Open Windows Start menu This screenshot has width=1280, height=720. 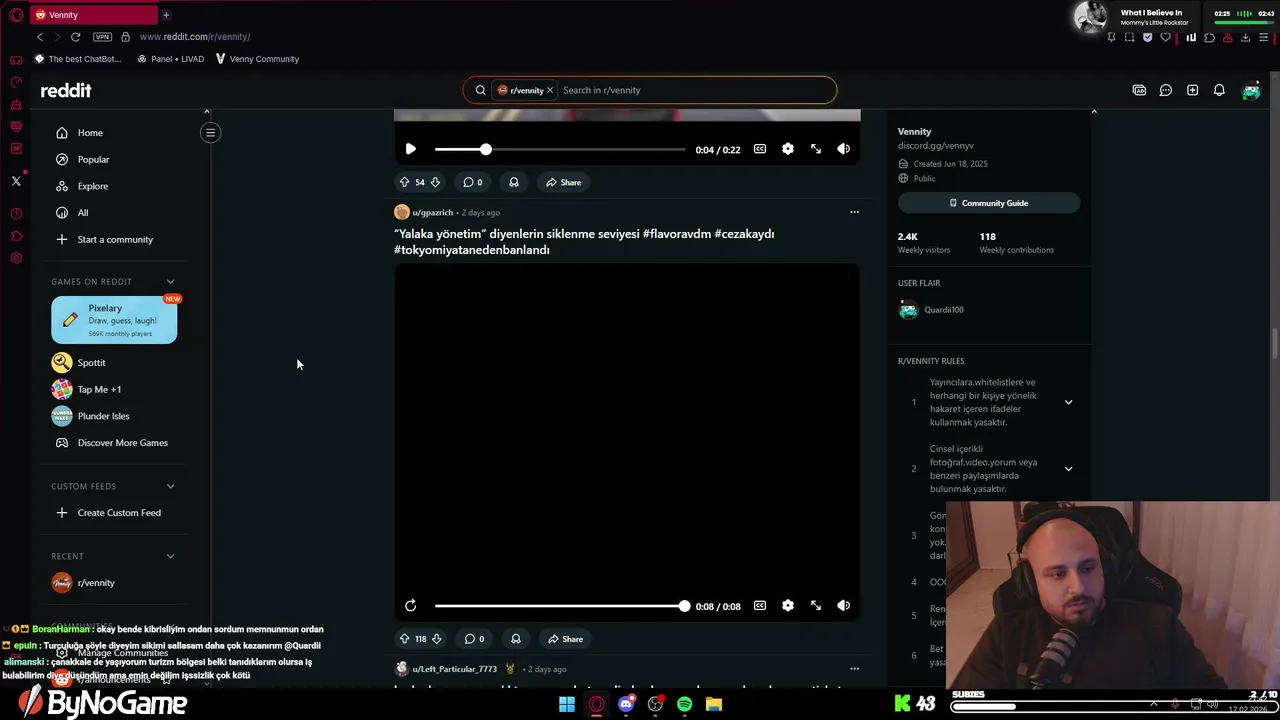[567, 704]
